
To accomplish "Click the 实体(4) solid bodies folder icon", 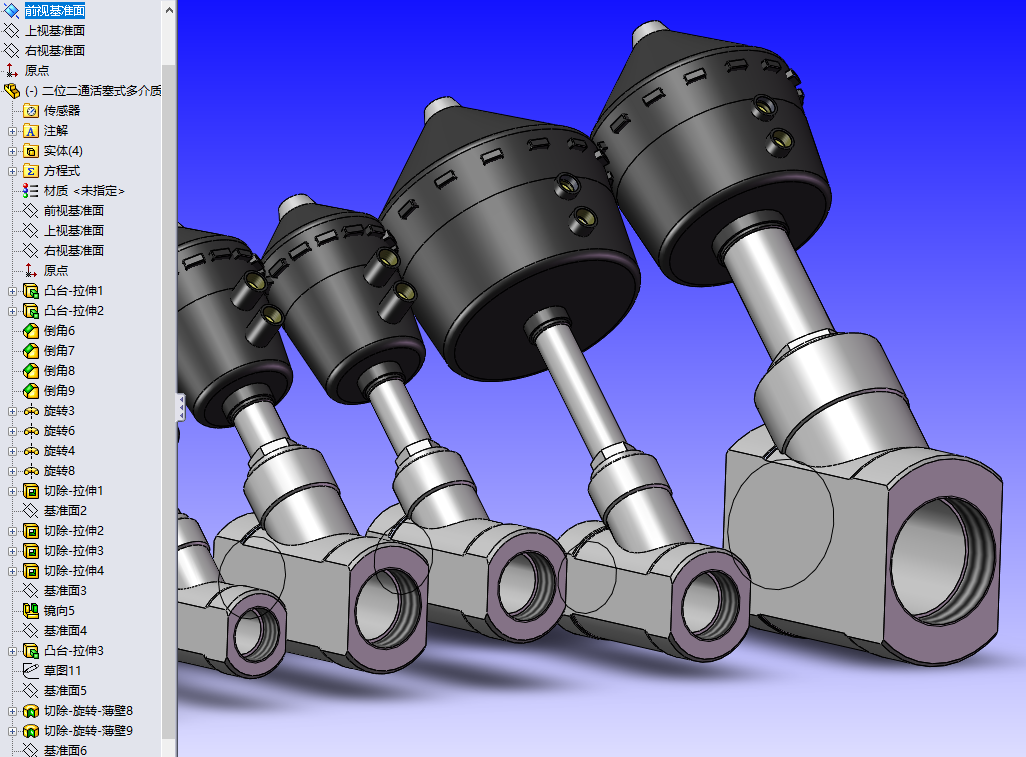I will coord(31,151).
